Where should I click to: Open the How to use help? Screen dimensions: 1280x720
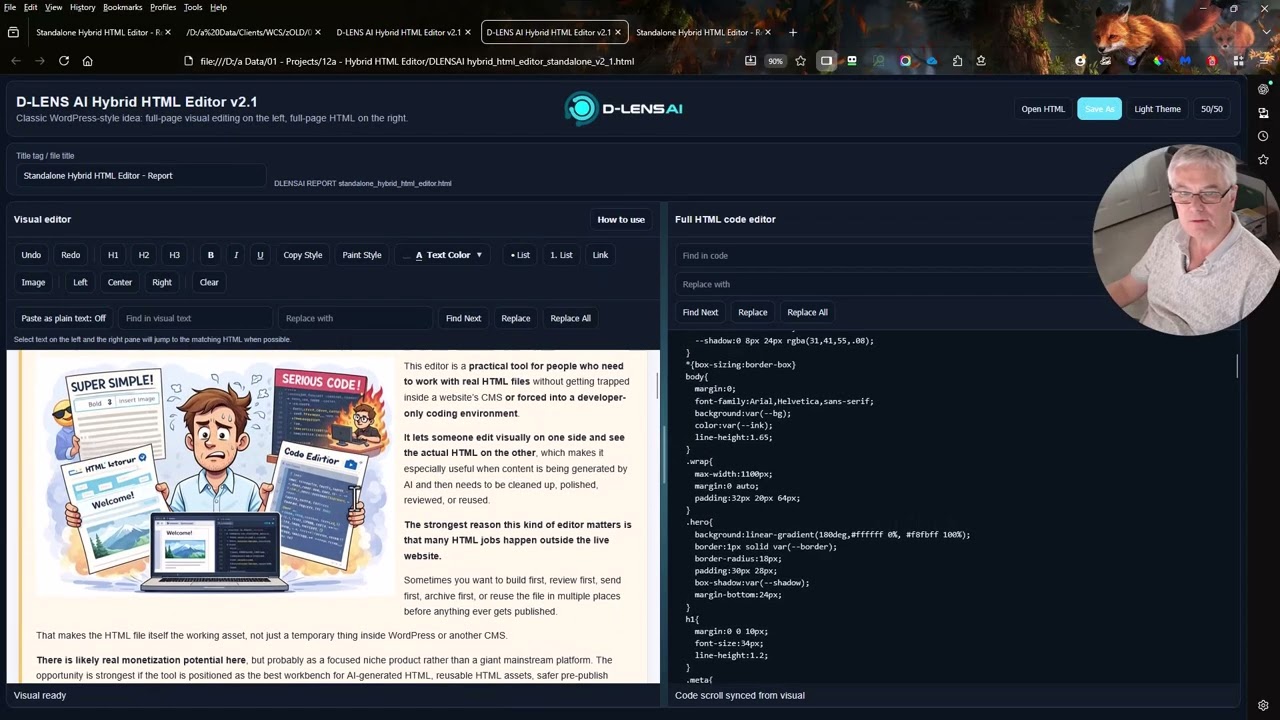click(621, 219)
